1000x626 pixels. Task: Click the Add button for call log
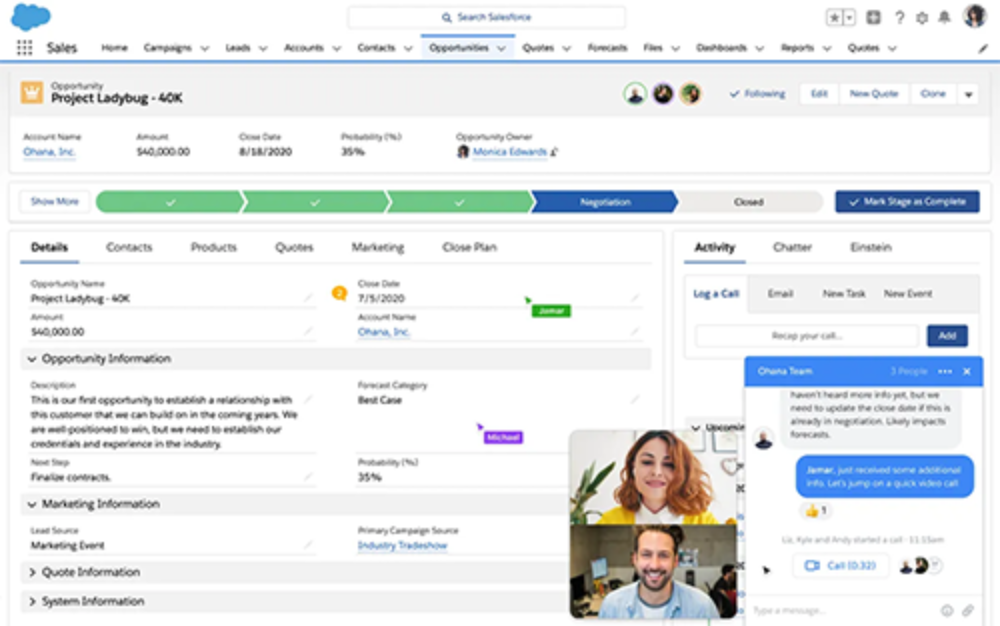point(947,336)
